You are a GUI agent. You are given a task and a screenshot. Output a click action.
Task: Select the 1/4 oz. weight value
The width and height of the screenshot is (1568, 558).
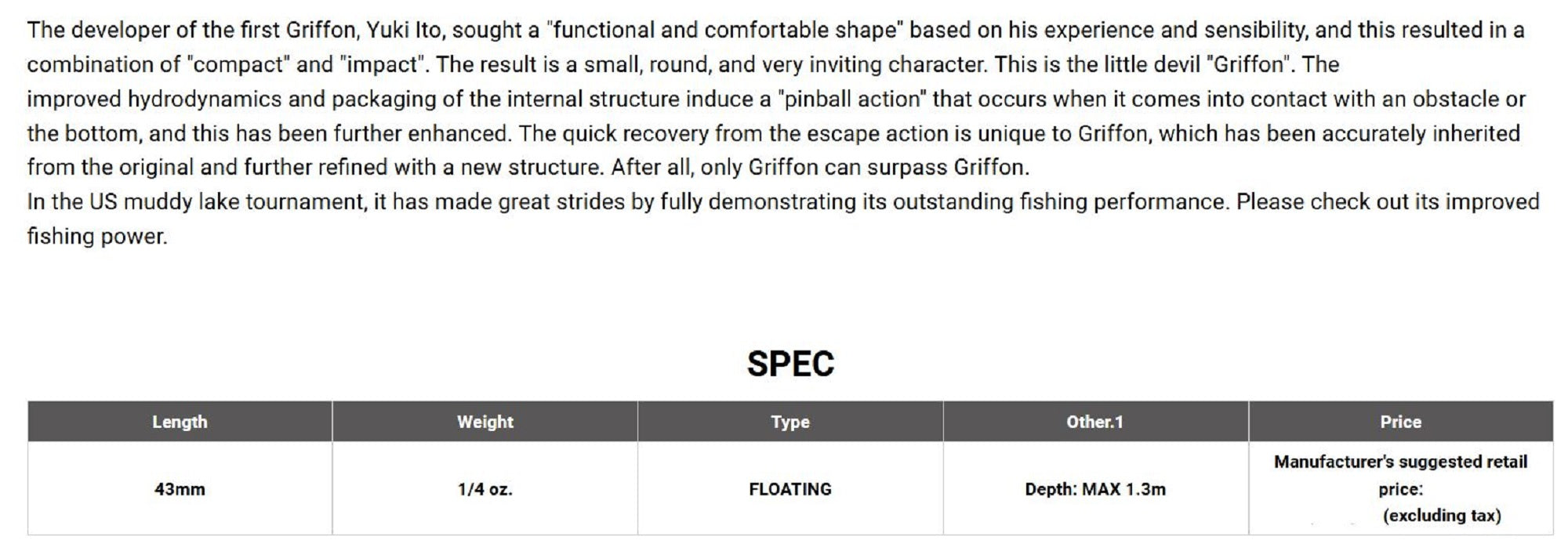point(485,489)
